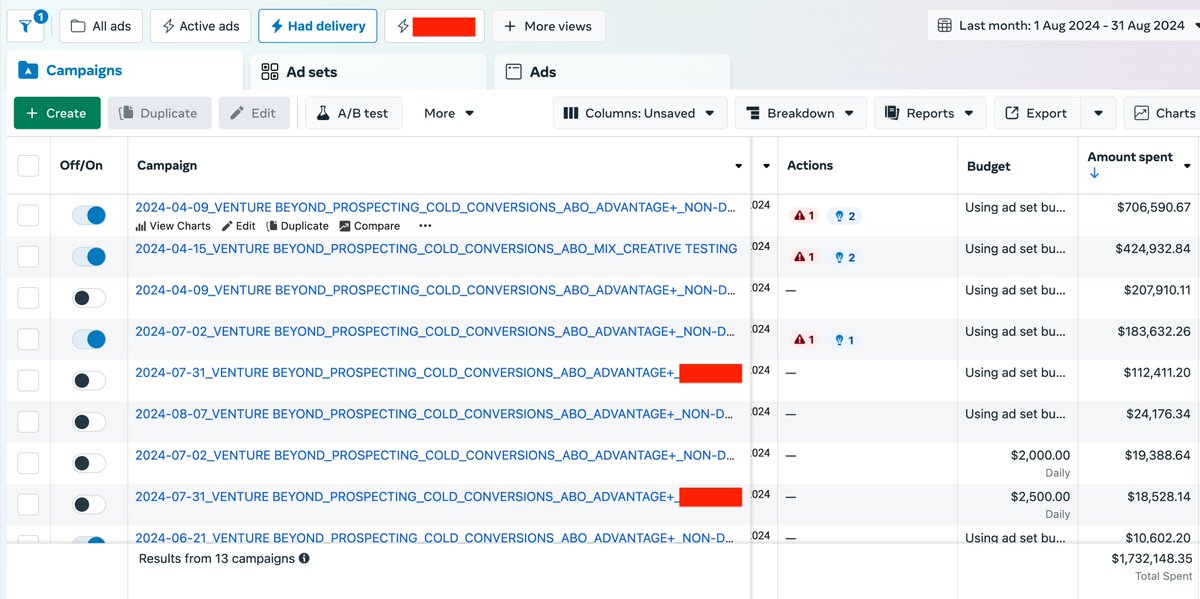Click the lightbulb badge in the $183,632.26 row

pos(846,340)
